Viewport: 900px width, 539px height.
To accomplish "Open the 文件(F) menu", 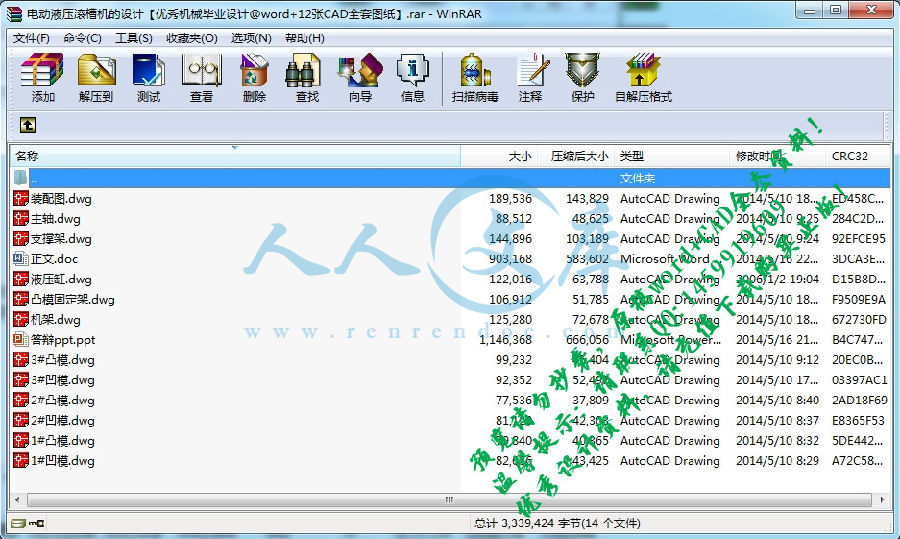I will coord(31,38).
